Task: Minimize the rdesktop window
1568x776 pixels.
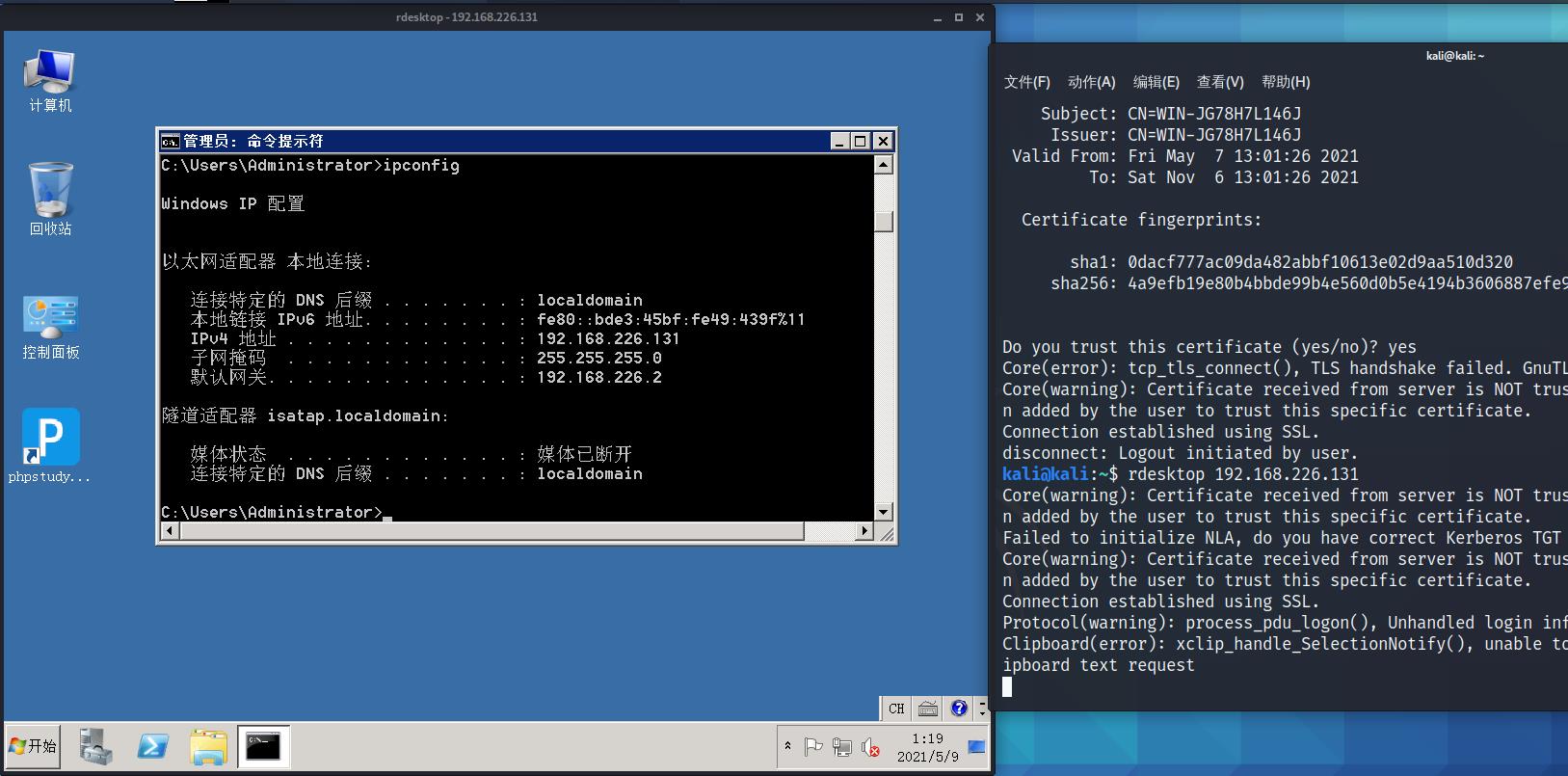Action: [x=938, y=17]
